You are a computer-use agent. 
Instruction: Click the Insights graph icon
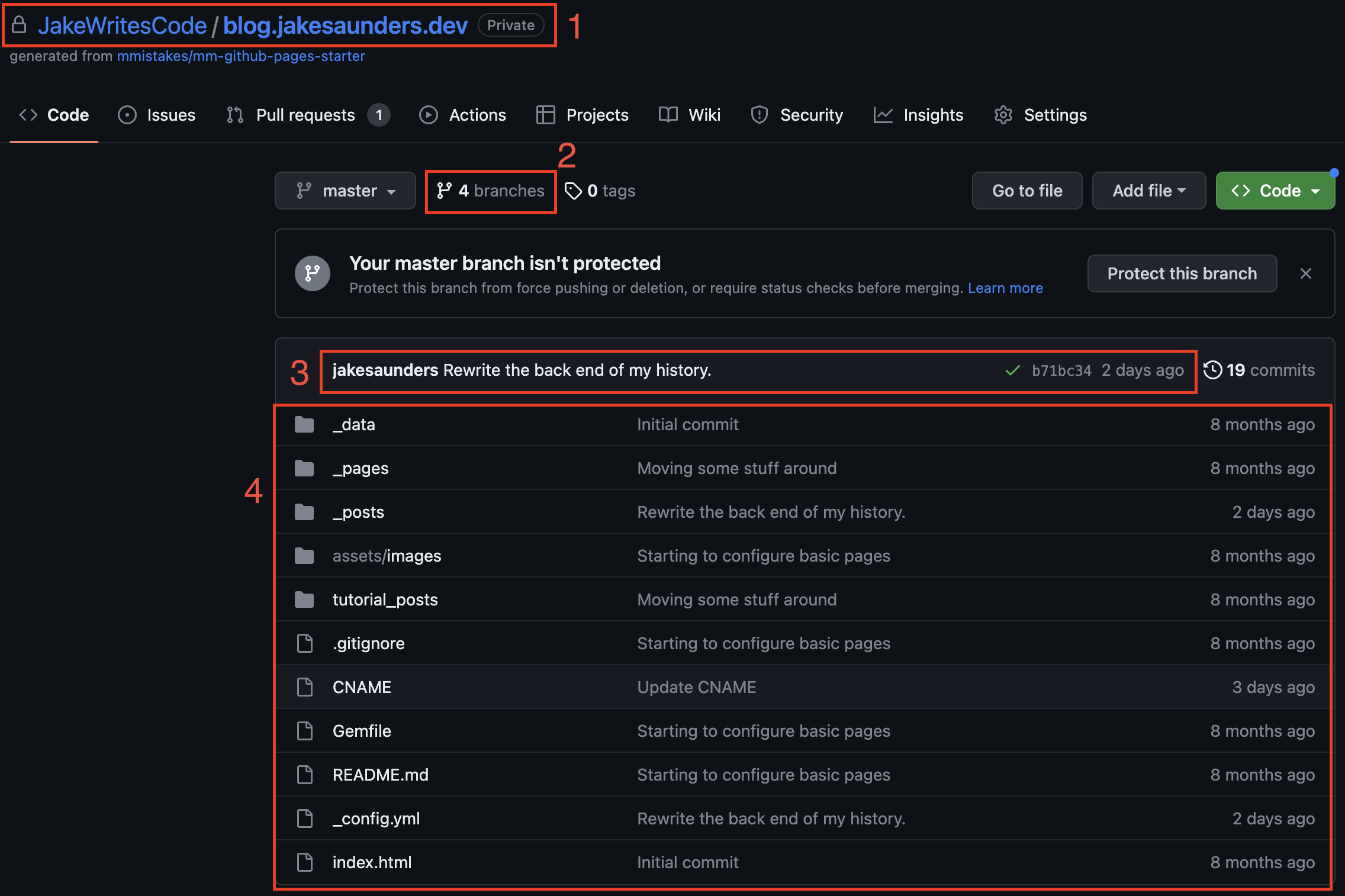(x=883, y=115)
